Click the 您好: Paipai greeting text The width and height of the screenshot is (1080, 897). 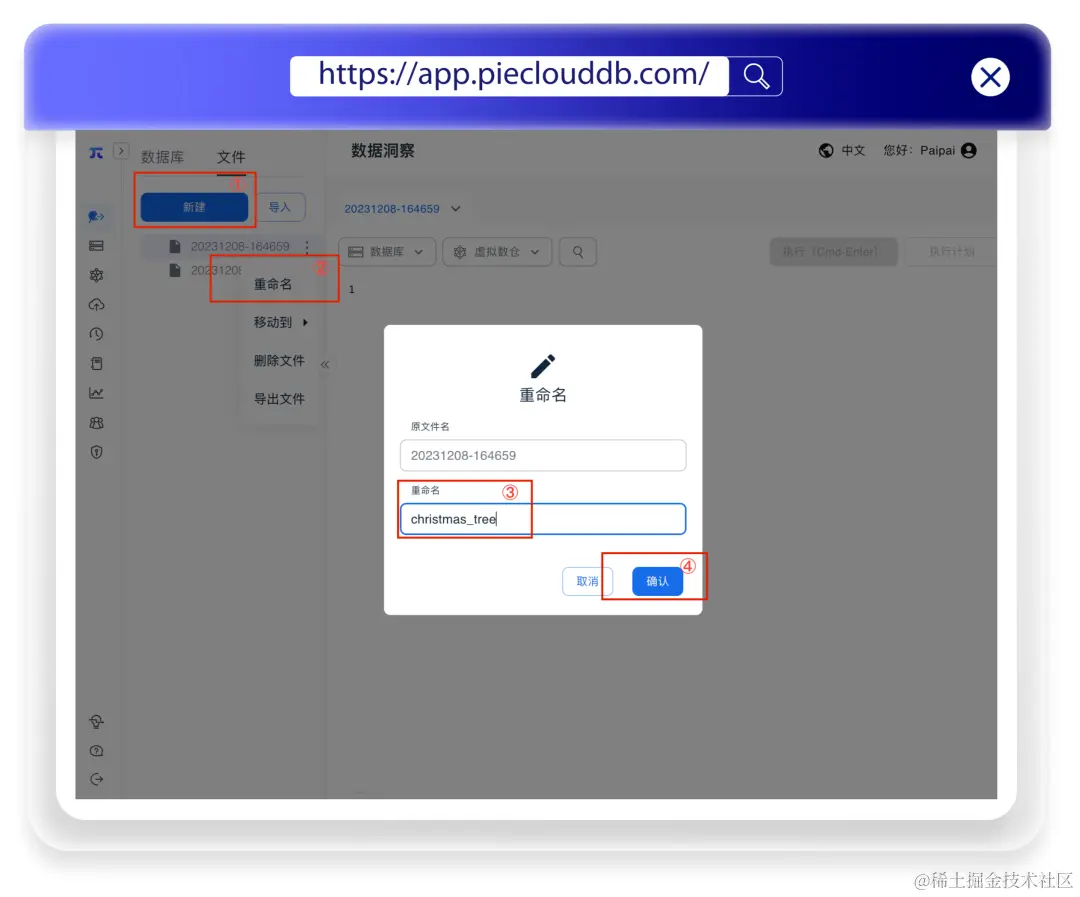(919, 151)
